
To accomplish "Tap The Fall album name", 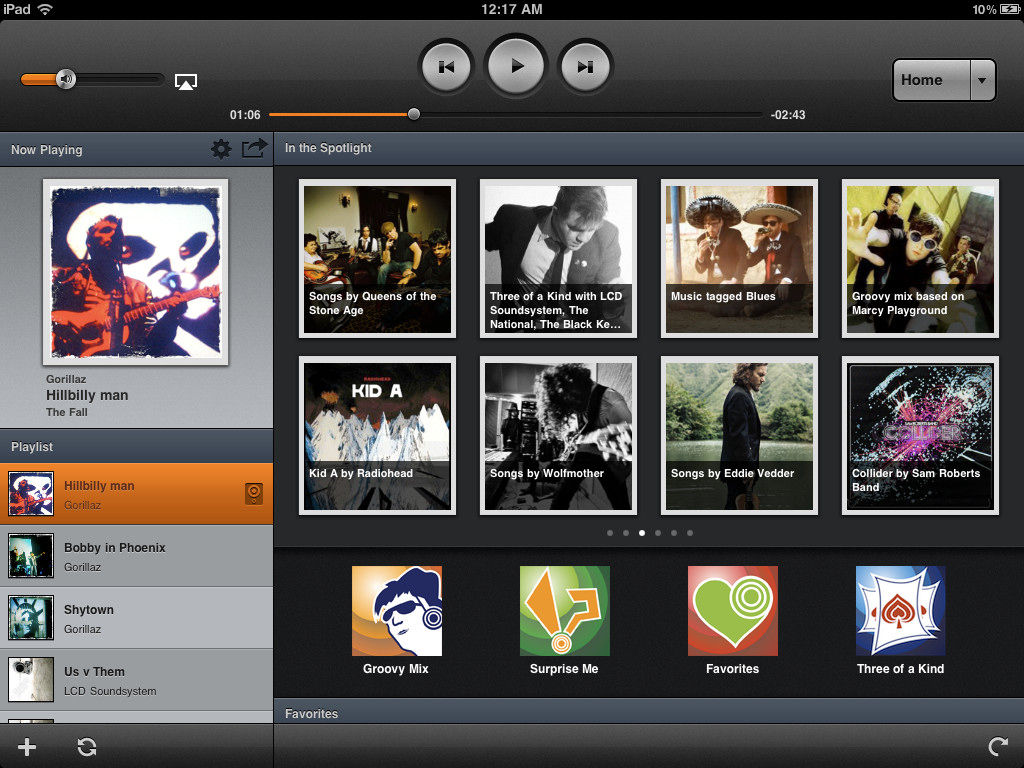I will pyautogui.click(x=67, y=412).
